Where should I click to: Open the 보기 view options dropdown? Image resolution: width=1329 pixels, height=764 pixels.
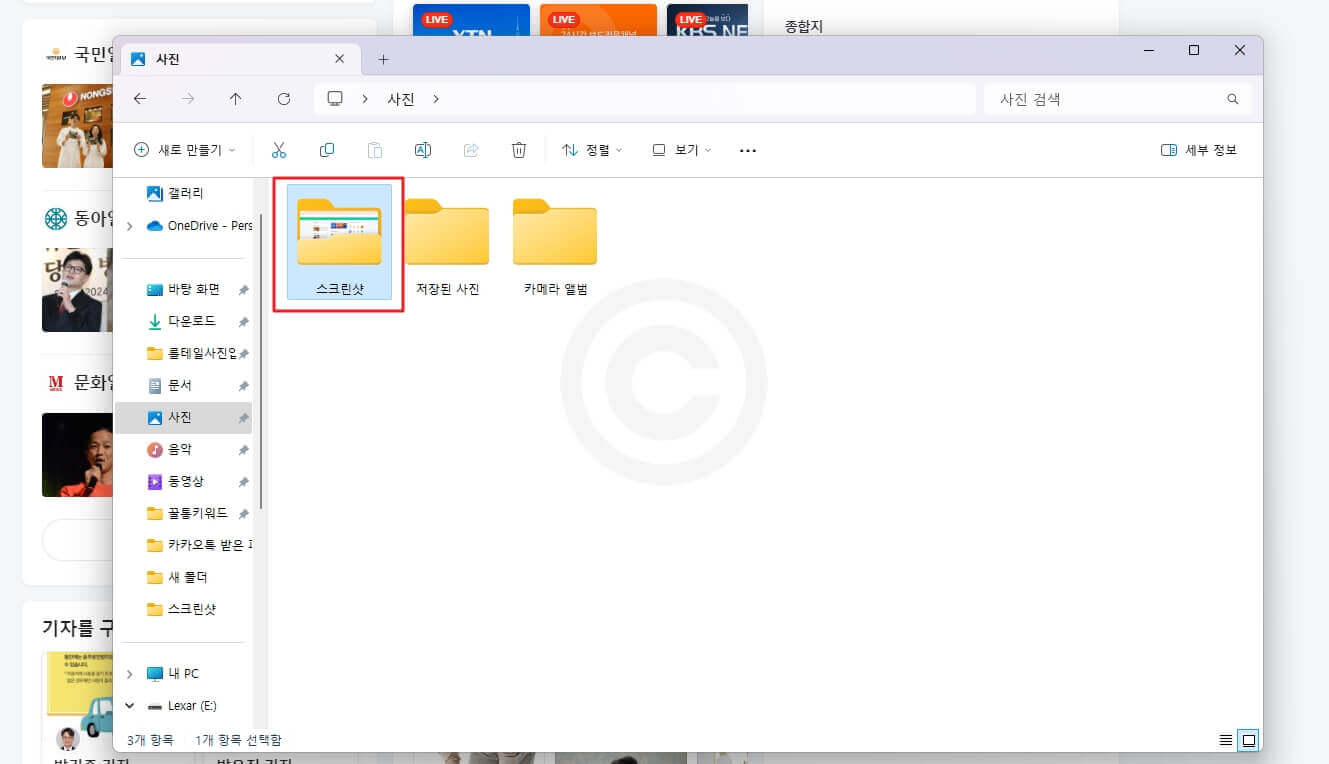pyautogui.click(x=681, y=149)
